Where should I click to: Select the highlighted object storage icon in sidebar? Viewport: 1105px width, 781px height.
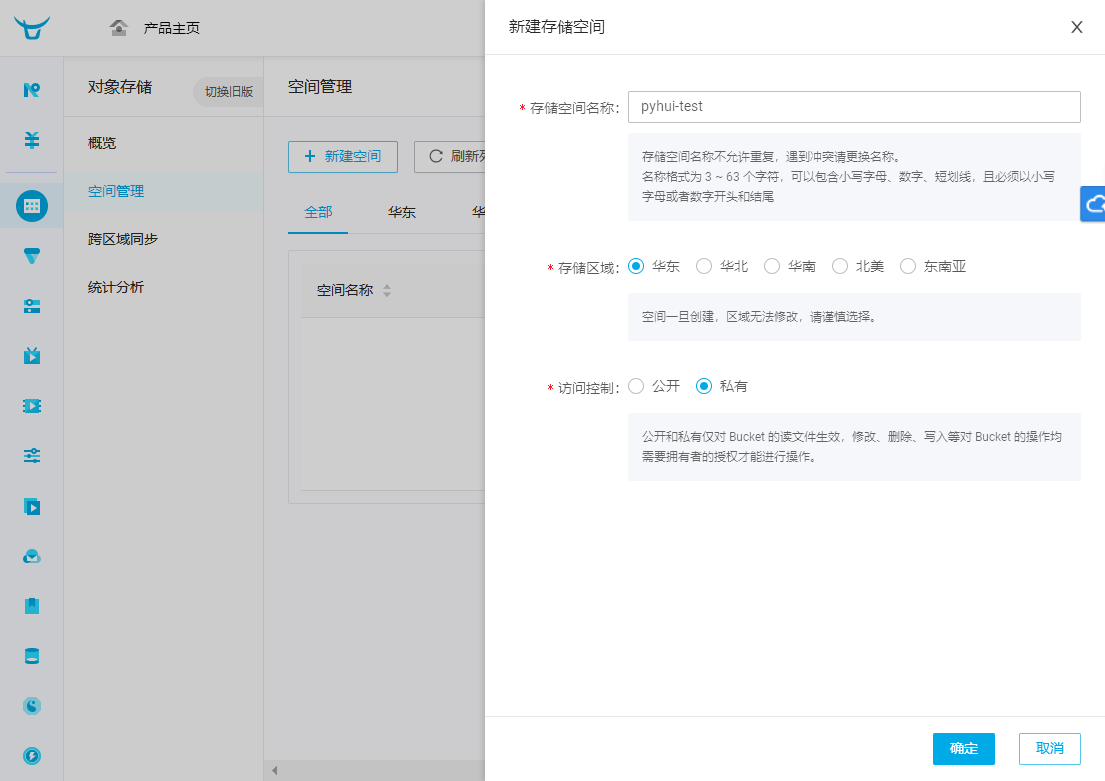pyautogui.click(x=31, y=206)
